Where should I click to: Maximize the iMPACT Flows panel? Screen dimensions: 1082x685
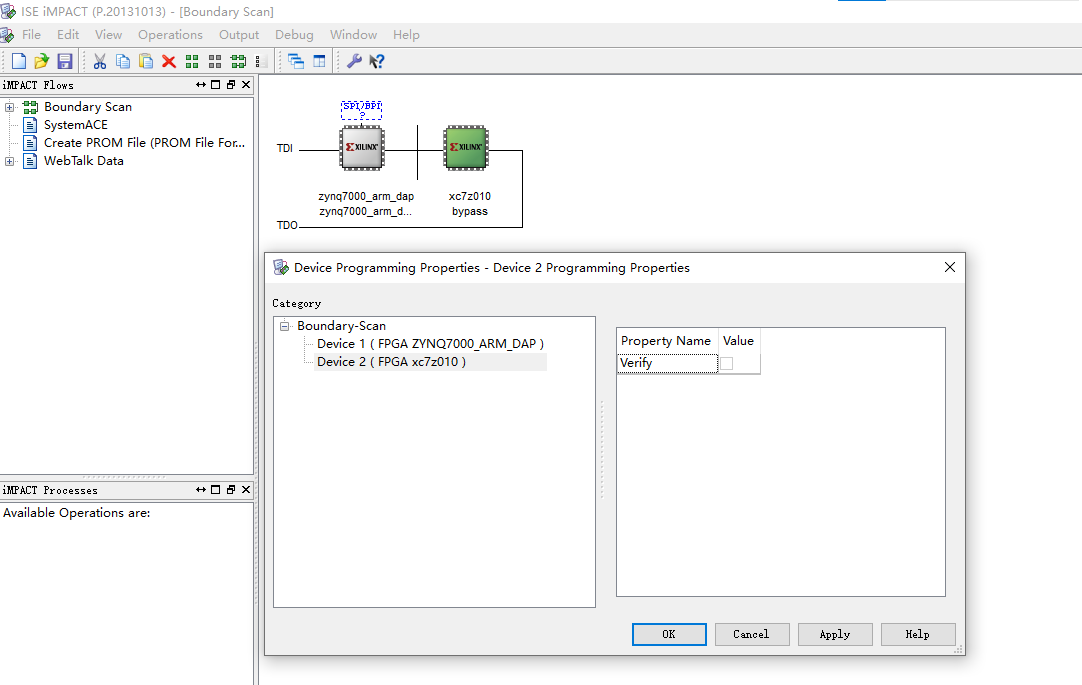(x=215, y=85)
